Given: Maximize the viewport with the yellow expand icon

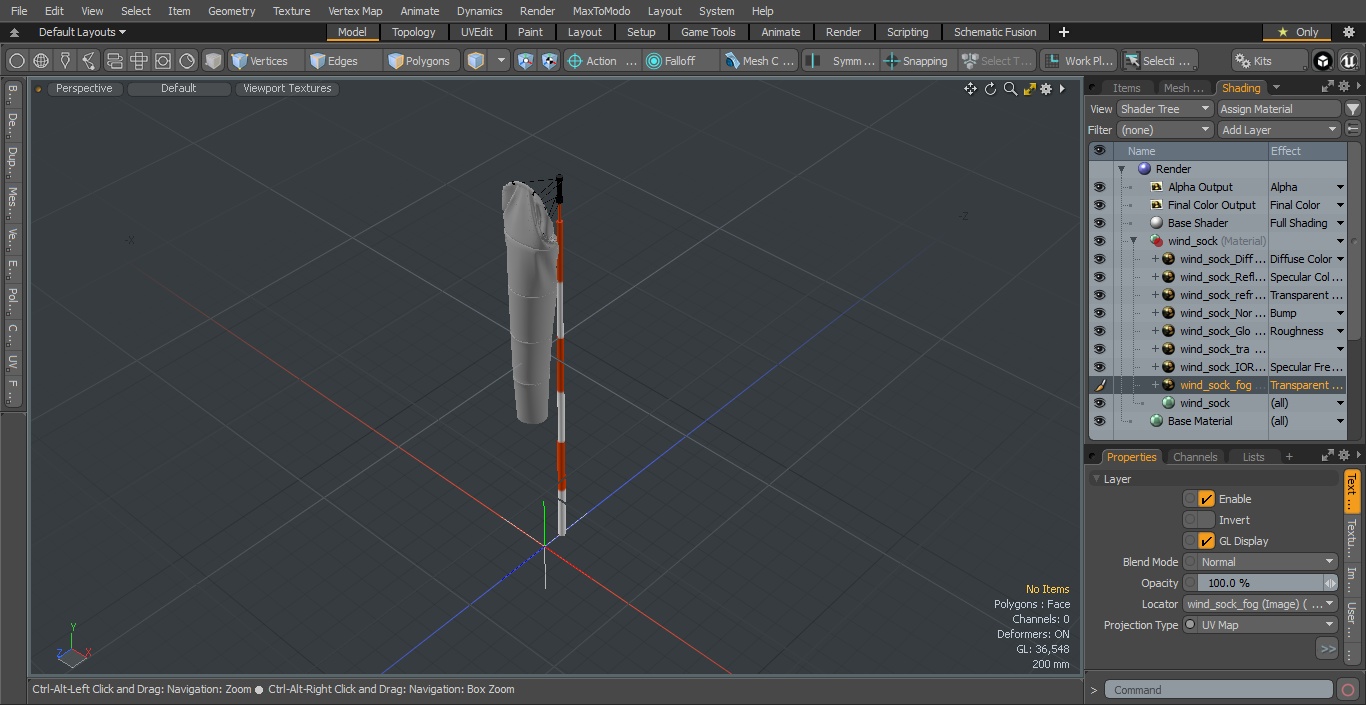Looking at the screenshot, I should pyautogui.click(x=1029, y=89).
